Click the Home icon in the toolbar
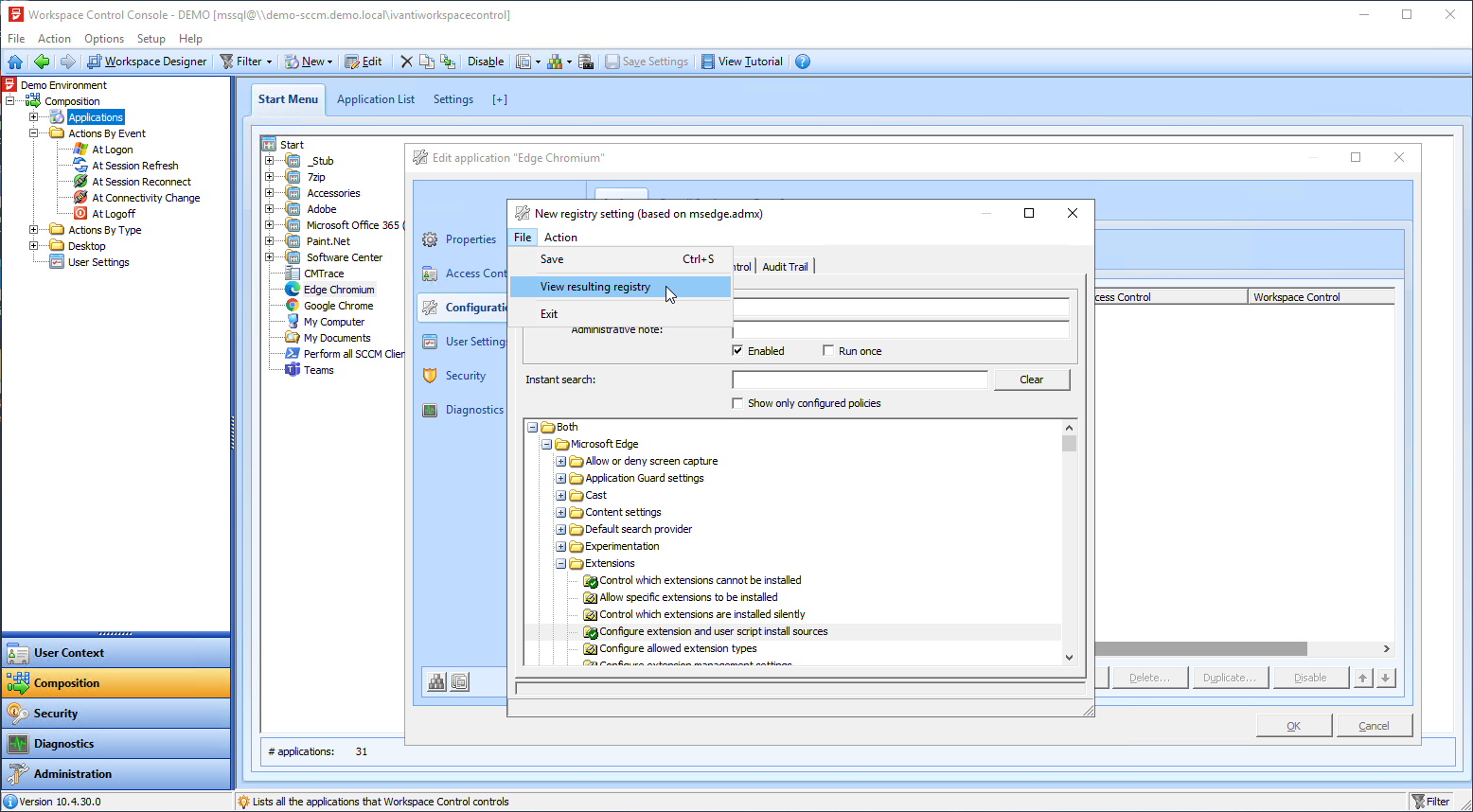This screenshot has height=812, width=1473. tap(15, 62)
